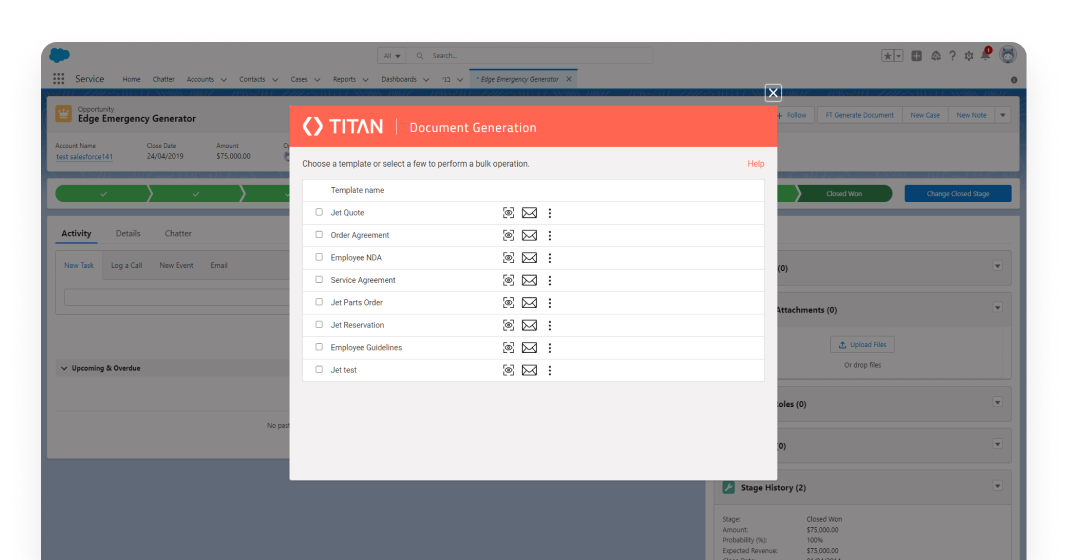
Task: Open the search scope All dropdown
Action: coord(392,56)
